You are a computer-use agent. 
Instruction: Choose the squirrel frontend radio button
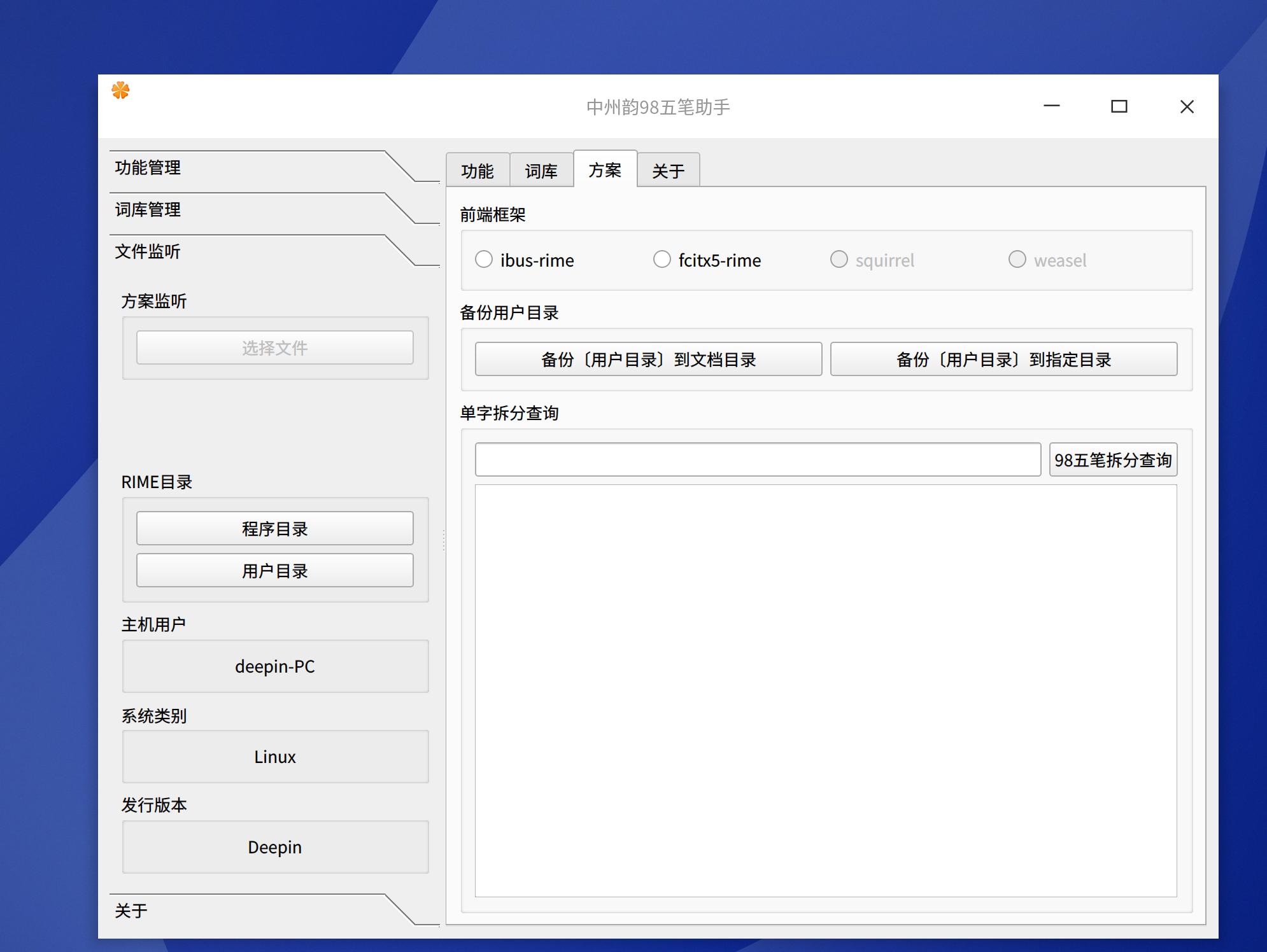coord(839,260)
